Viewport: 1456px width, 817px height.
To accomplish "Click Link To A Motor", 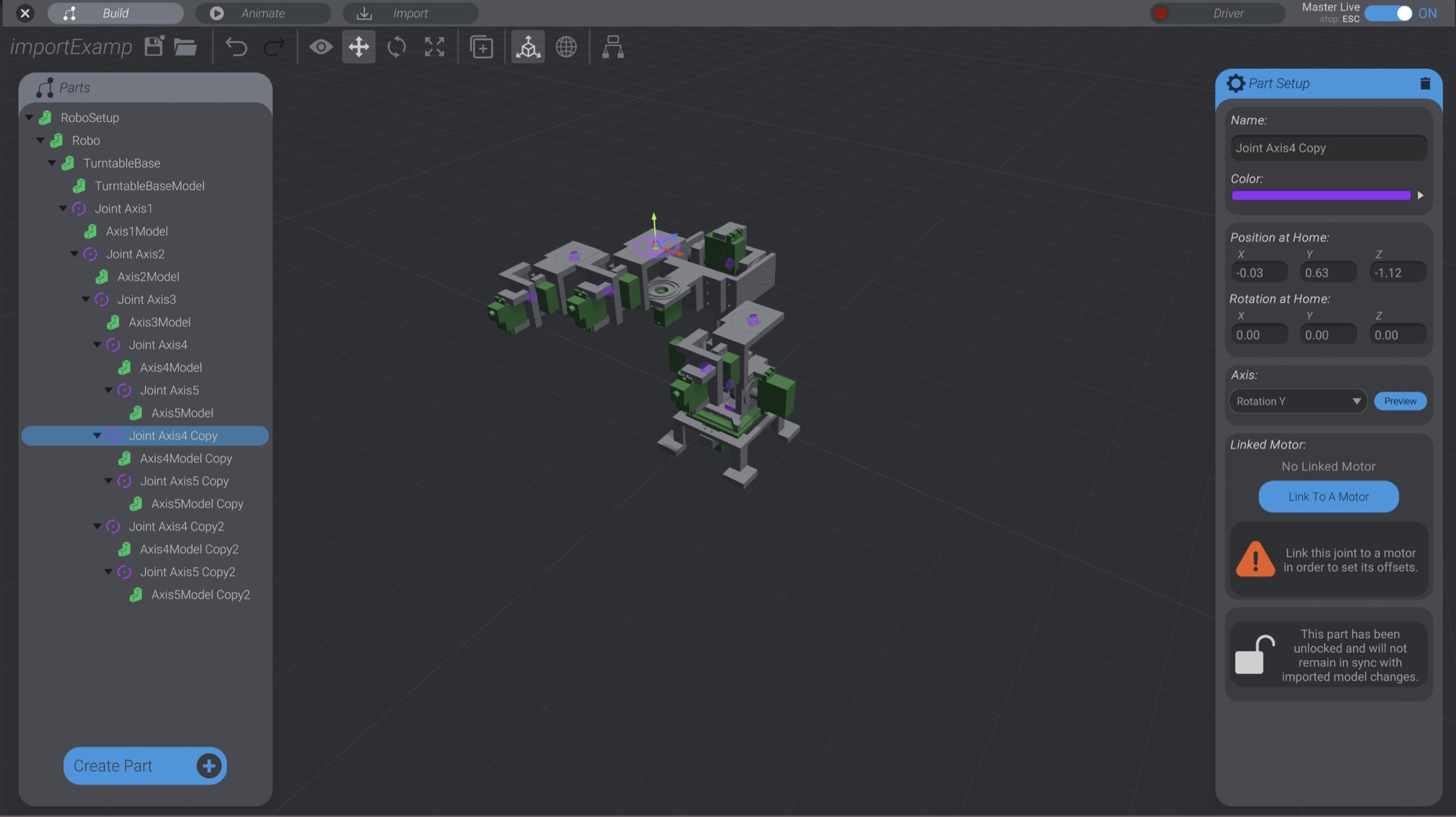I will 1328,496.
